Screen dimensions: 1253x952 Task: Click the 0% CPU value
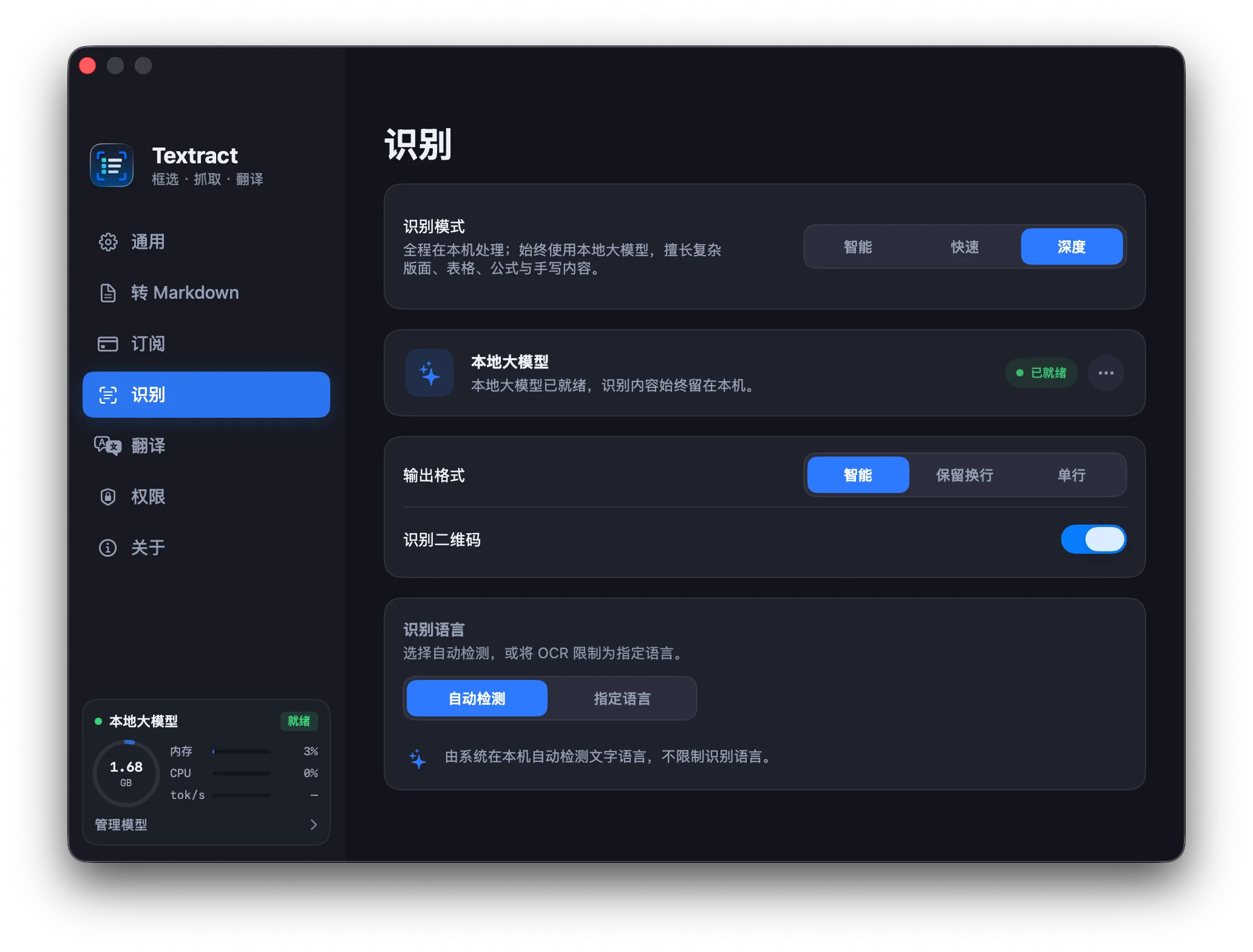(311, 773)
